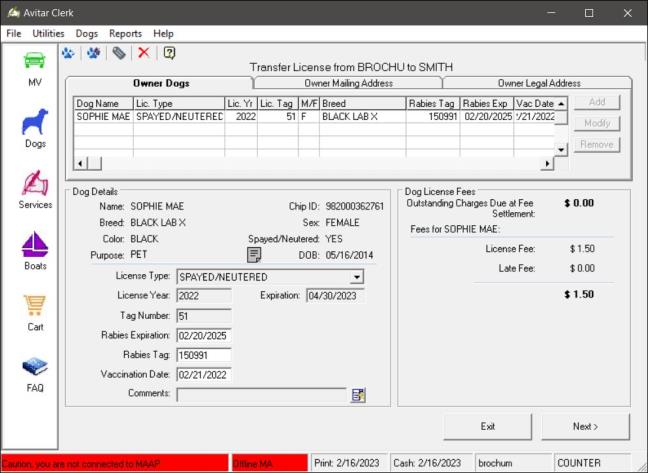
Task: Open the MV car icon in sidebar
Action: pos(35,61)
